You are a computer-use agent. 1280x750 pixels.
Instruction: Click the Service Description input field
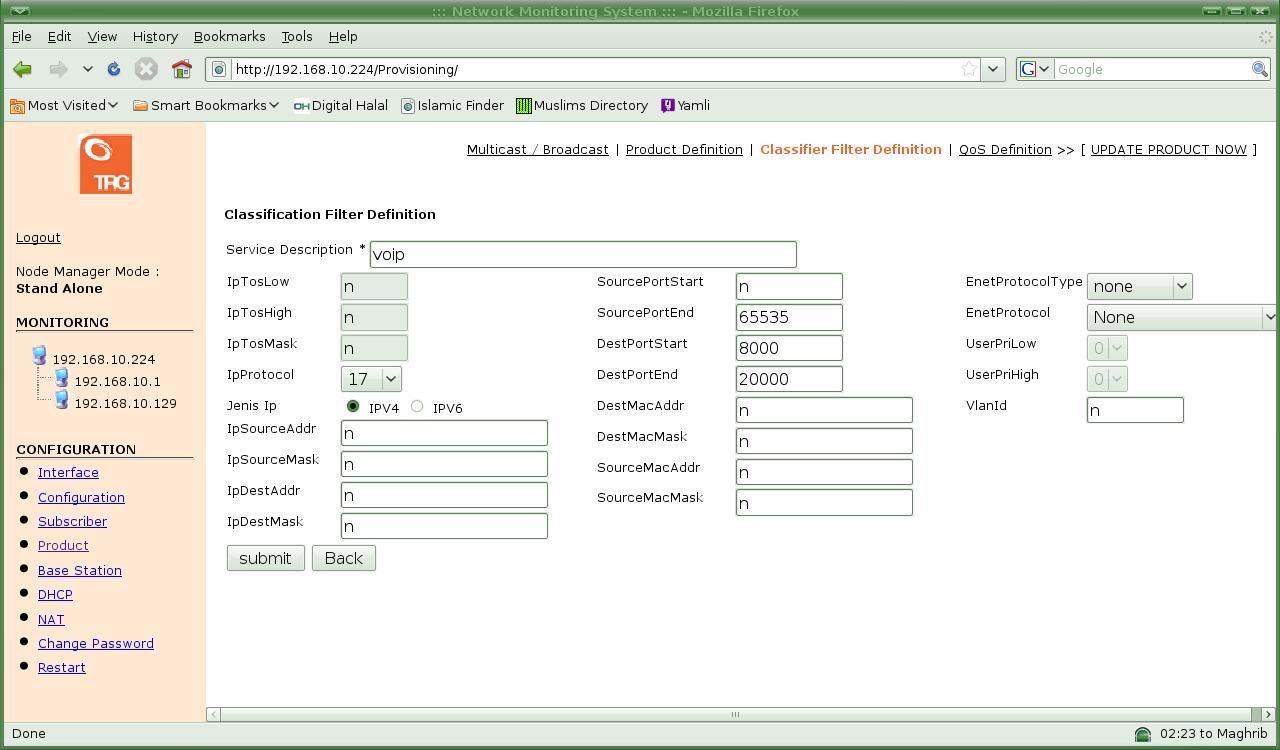[x=582, y=254]
